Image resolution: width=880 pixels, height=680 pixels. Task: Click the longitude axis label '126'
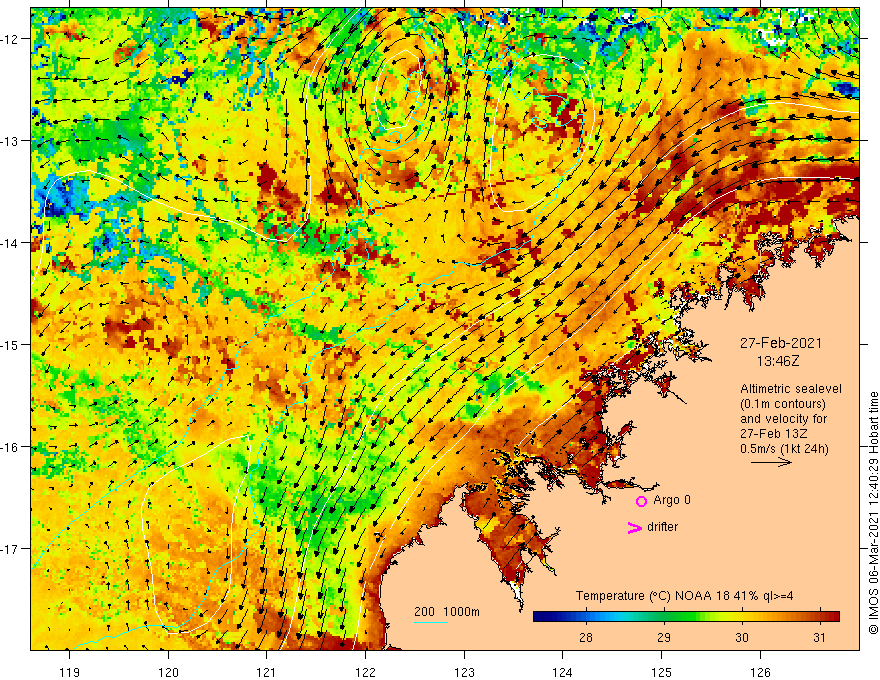tap(760, 672)
